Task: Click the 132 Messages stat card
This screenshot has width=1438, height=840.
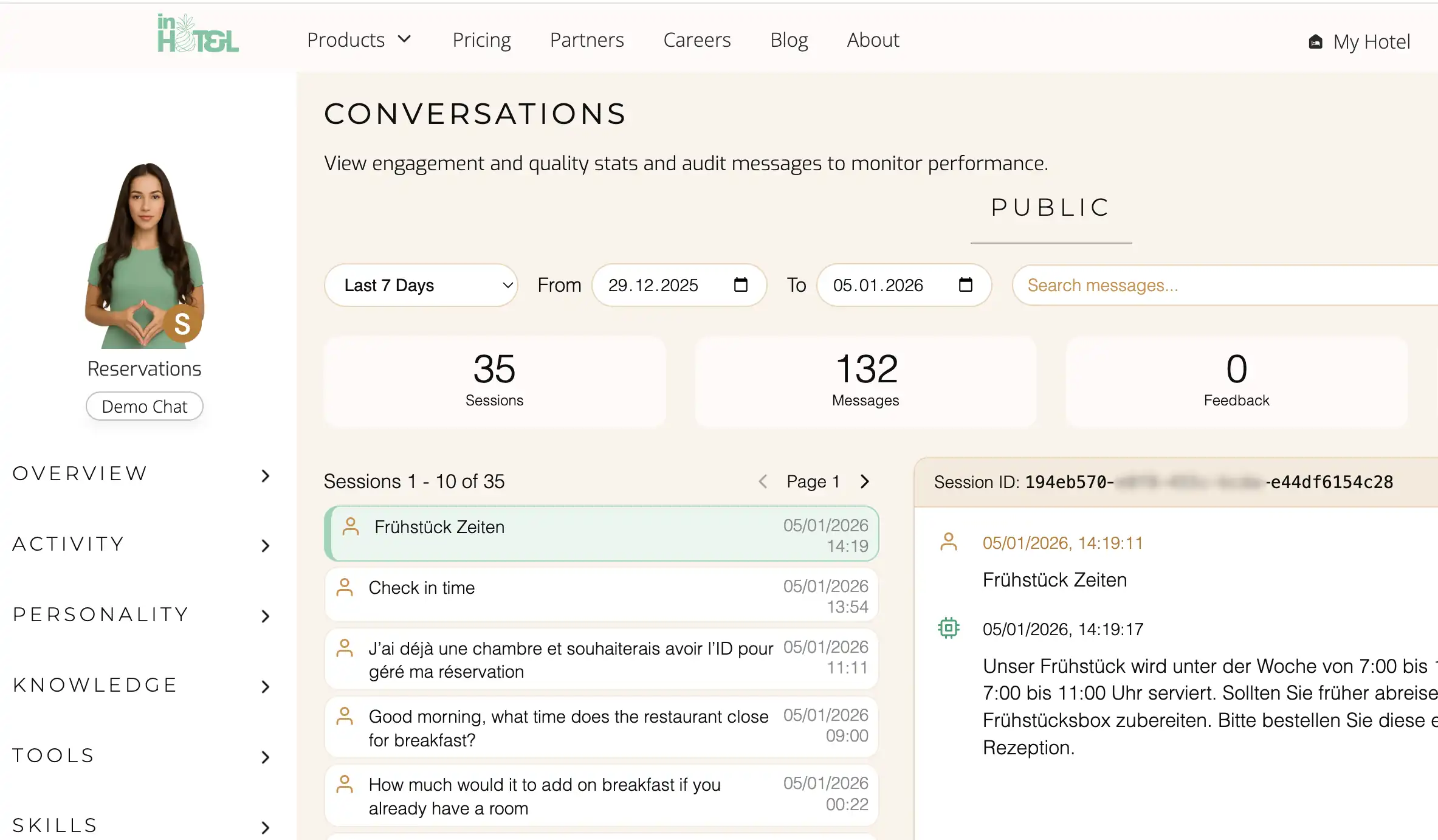Action: point(865,382)
